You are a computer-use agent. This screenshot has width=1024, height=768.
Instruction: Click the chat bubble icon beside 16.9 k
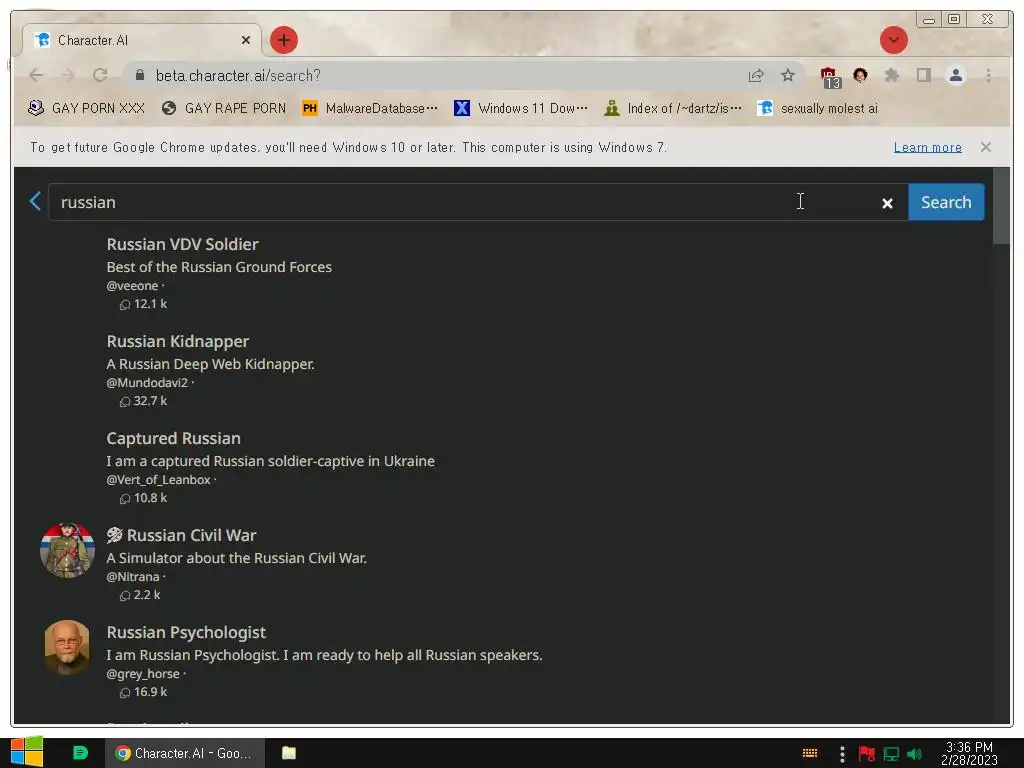click(x=125, y=692)
